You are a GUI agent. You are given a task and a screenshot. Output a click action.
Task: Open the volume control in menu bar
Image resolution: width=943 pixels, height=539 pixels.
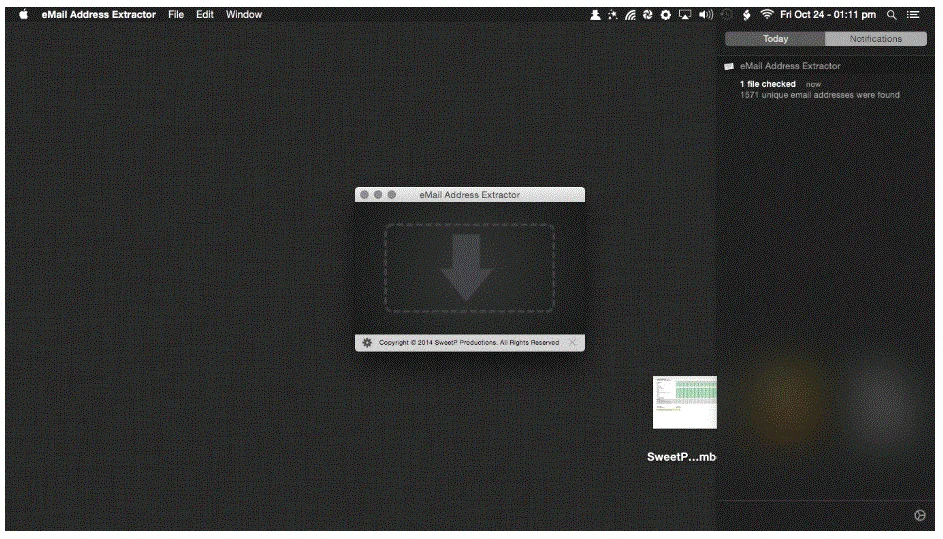pos(705,14)
